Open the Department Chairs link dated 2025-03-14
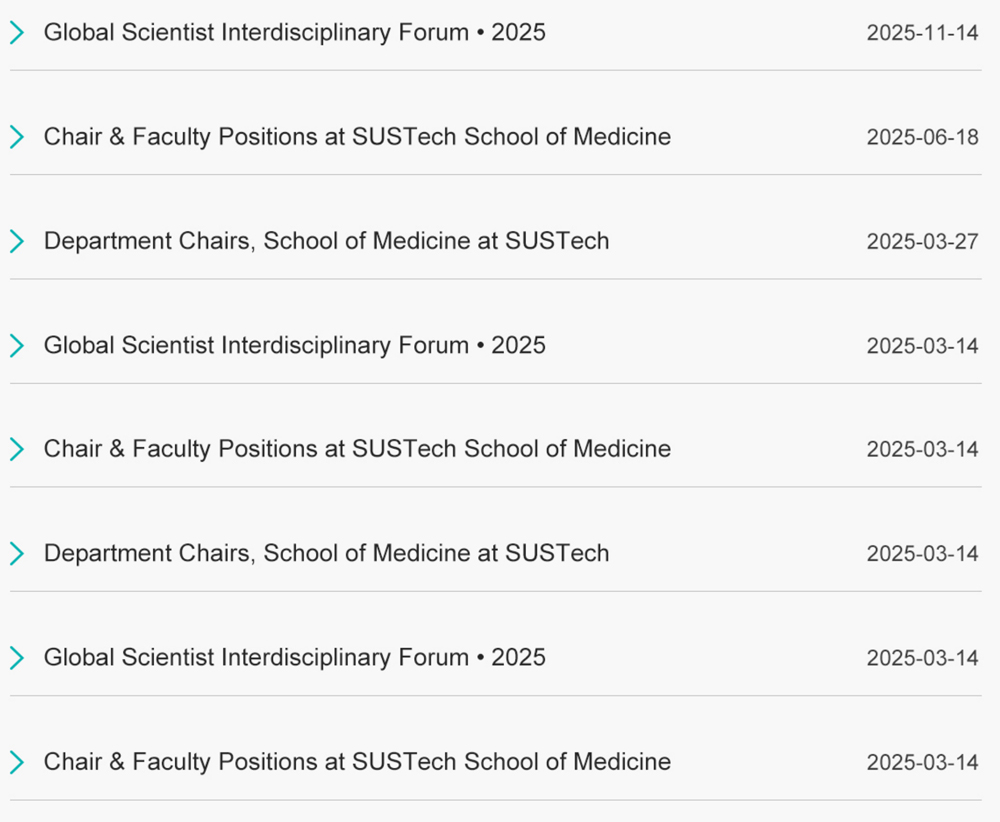This screenshot has width=1000, height=822. (x=326, y=553)
